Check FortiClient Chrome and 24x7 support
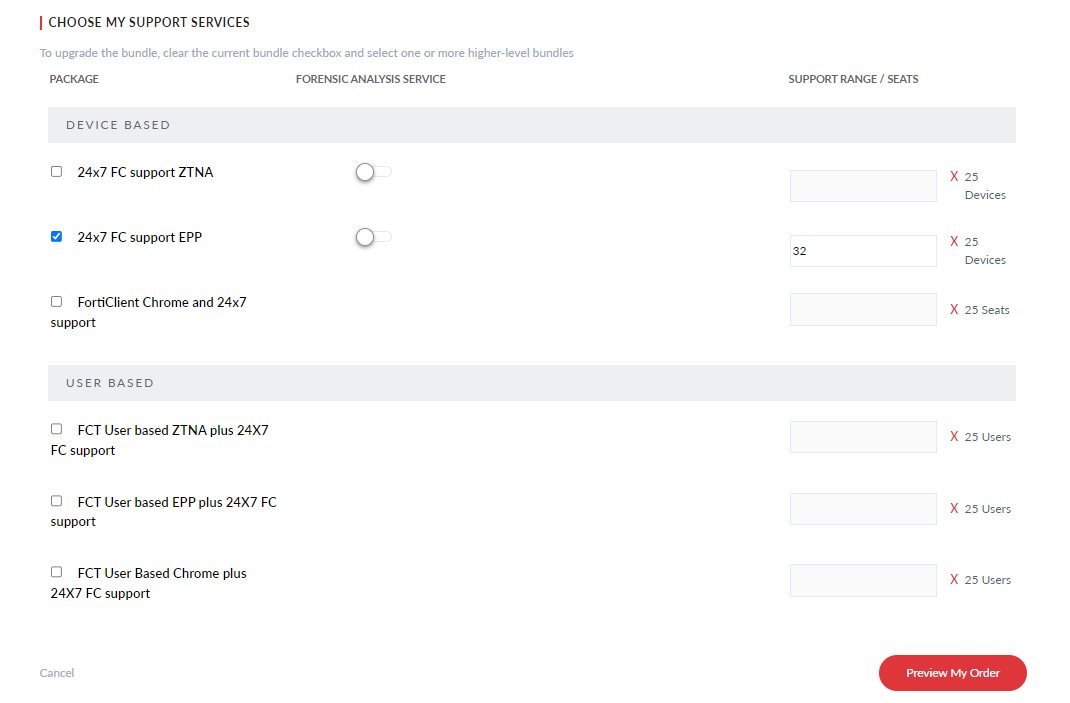Screen dimensions: 1070x703 click(x=56, y=301)
